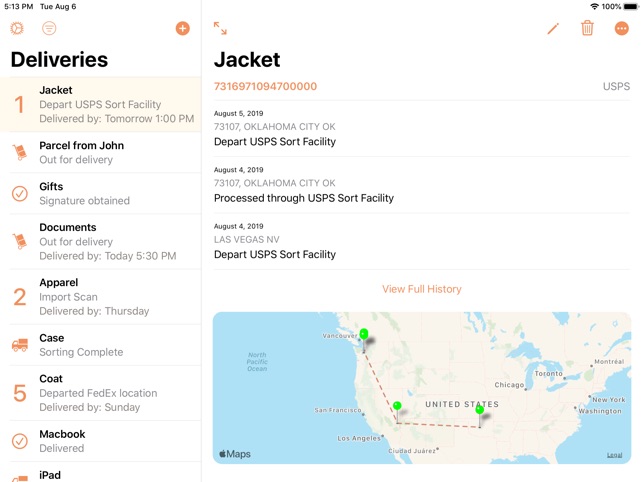Click the Wi-Fi status icon
The height and width of the screenshot is (482, 643).
coord(594,7)
